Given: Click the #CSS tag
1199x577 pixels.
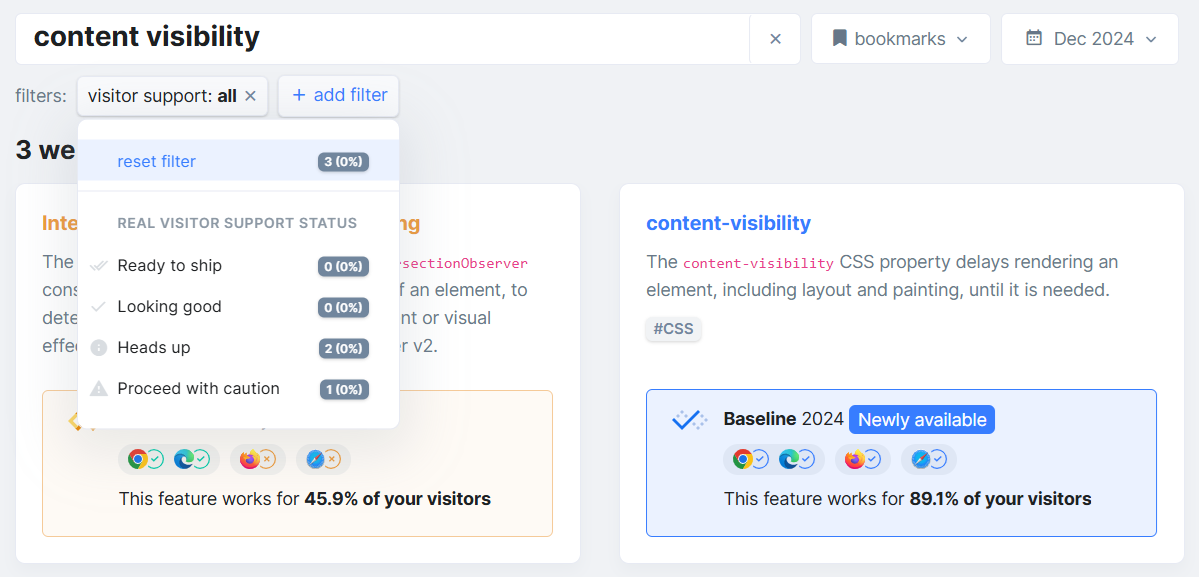Looking at the screenshot, I should click(x=673, y=329).
